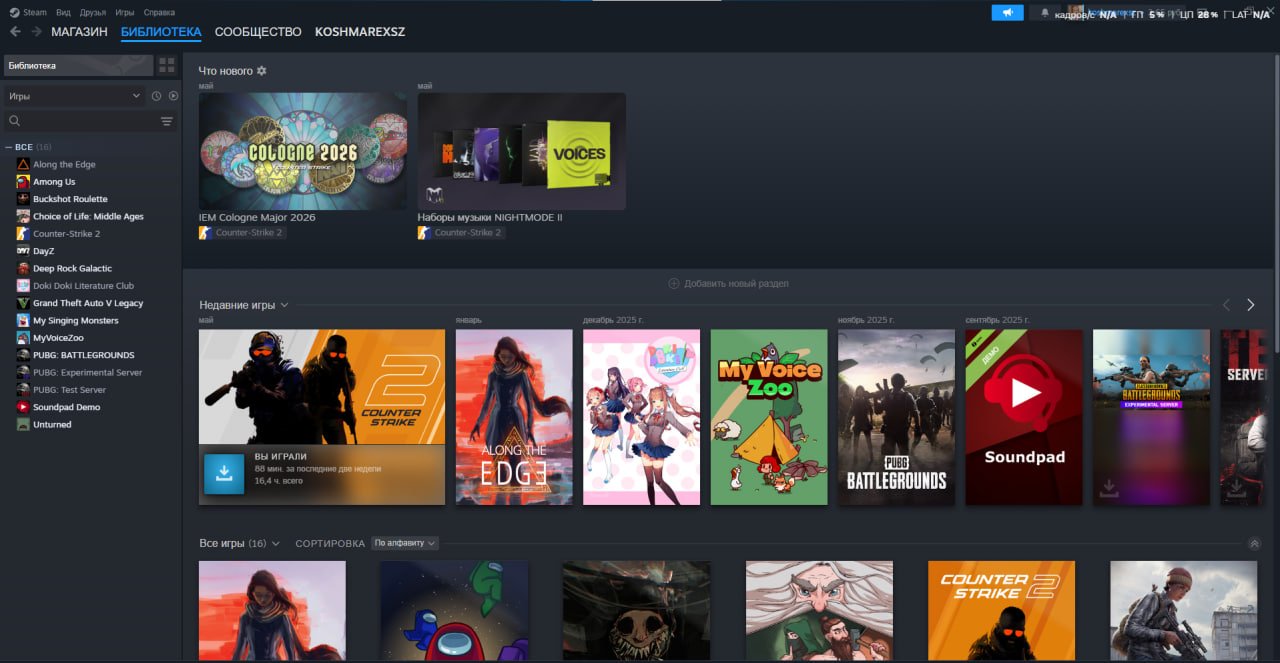This screenshot has height=663, width=1280.
Task: Go forward with the right arrow
Action: pos(36,32)
